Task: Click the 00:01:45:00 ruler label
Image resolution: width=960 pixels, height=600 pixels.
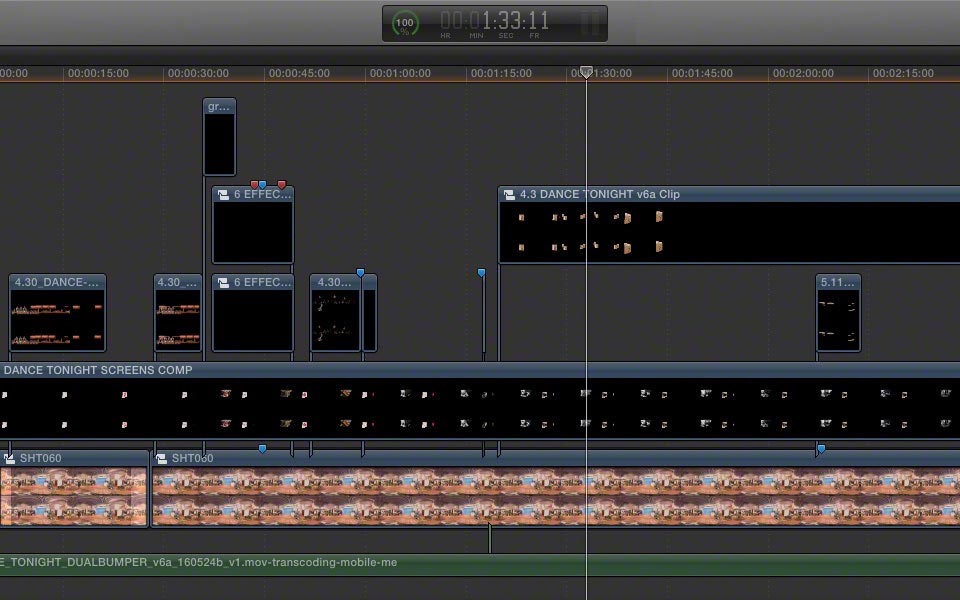Action: coord(702,73)
